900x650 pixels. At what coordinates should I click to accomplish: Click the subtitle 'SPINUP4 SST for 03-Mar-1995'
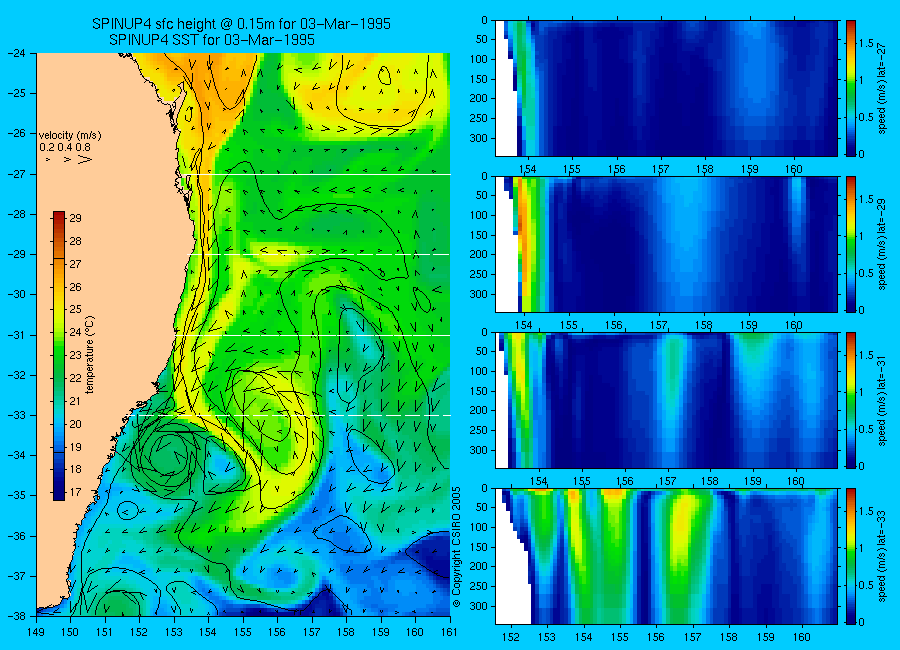click(x=212, y=40)
